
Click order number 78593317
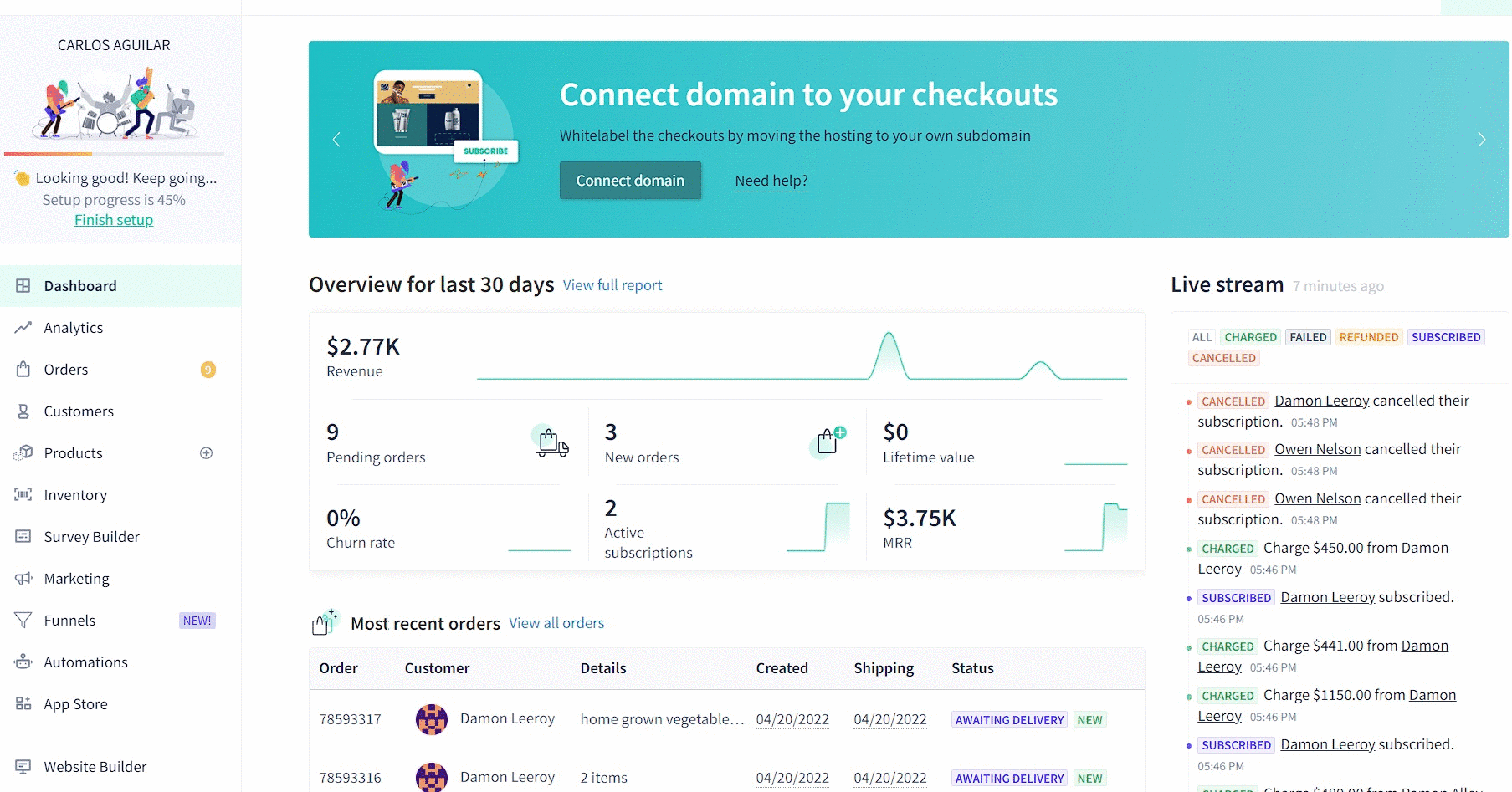tap(350, 719)
